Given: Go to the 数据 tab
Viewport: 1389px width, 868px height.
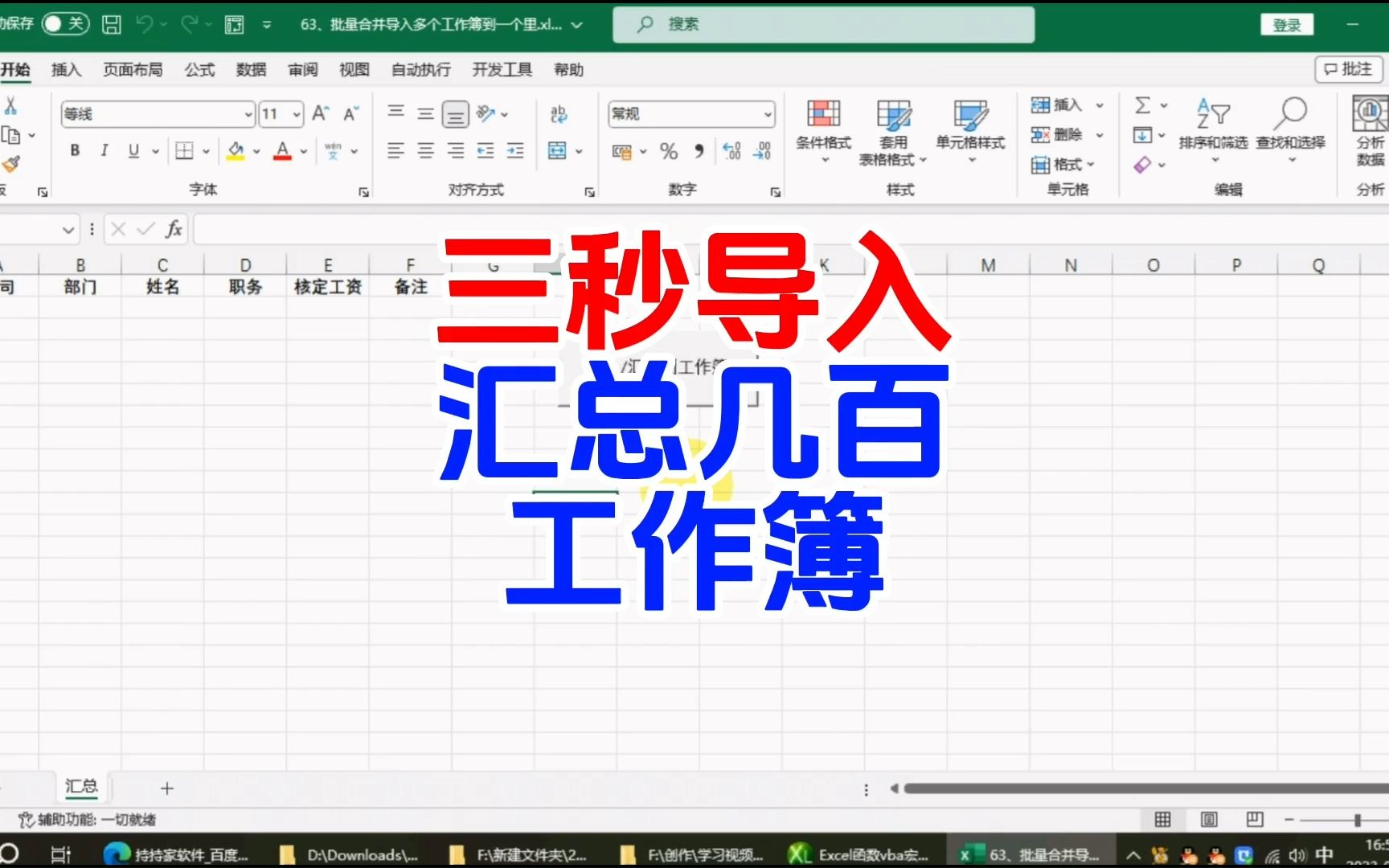Looking at the screenshot, I should [x=251, y=70].
